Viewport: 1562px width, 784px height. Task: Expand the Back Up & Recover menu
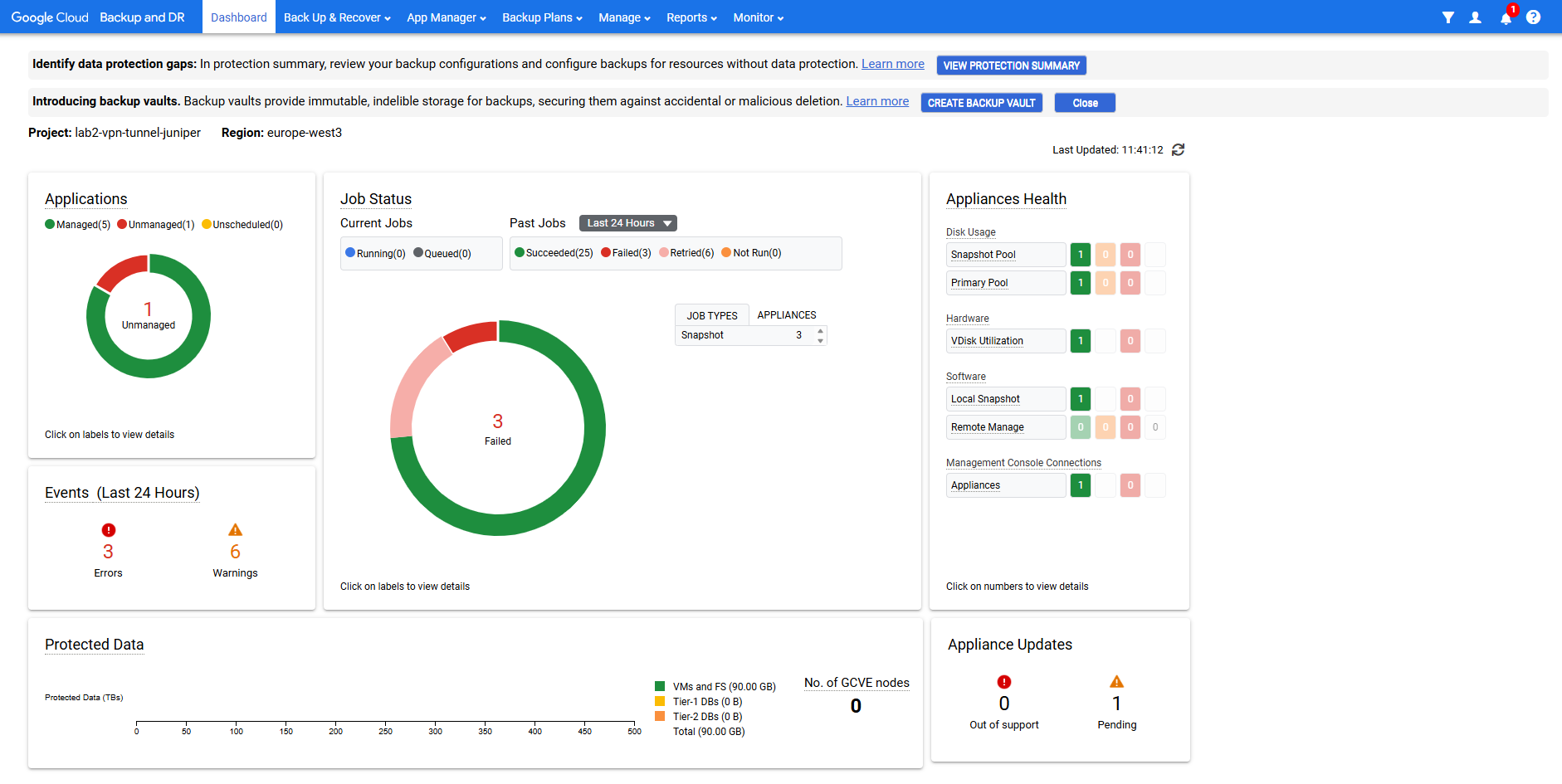click(336, 17)
